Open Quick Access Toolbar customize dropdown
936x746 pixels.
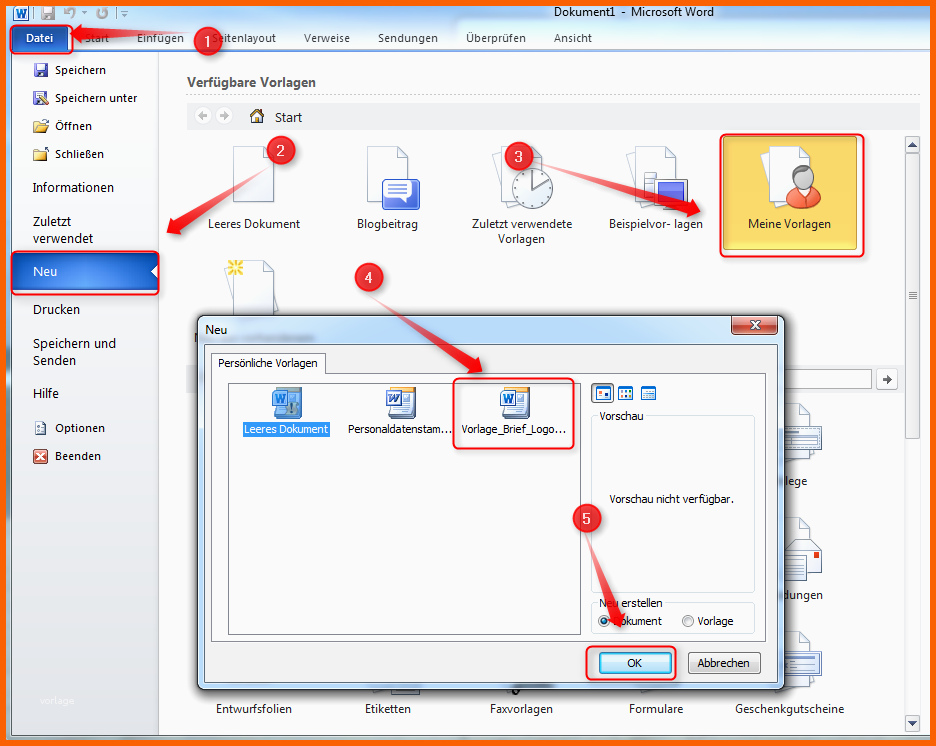click(x=124, y=13)
